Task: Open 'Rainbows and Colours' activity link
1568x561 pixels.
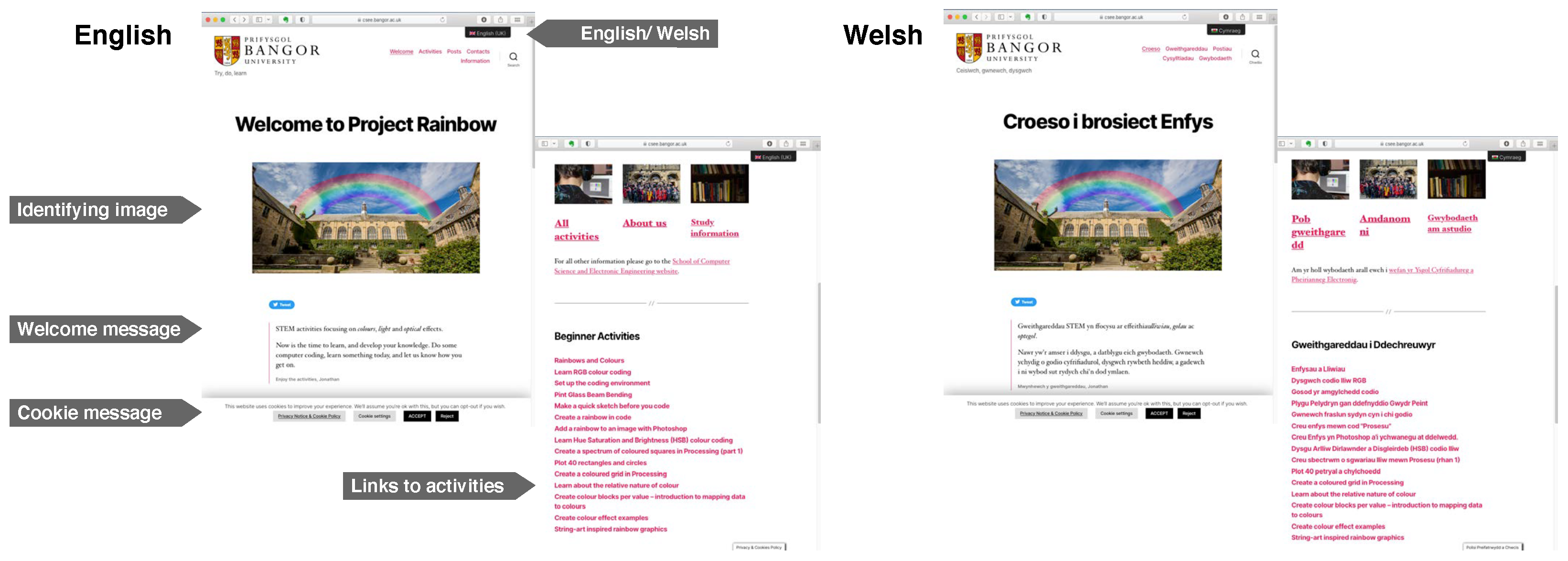Action: click(x=589, y=361)
